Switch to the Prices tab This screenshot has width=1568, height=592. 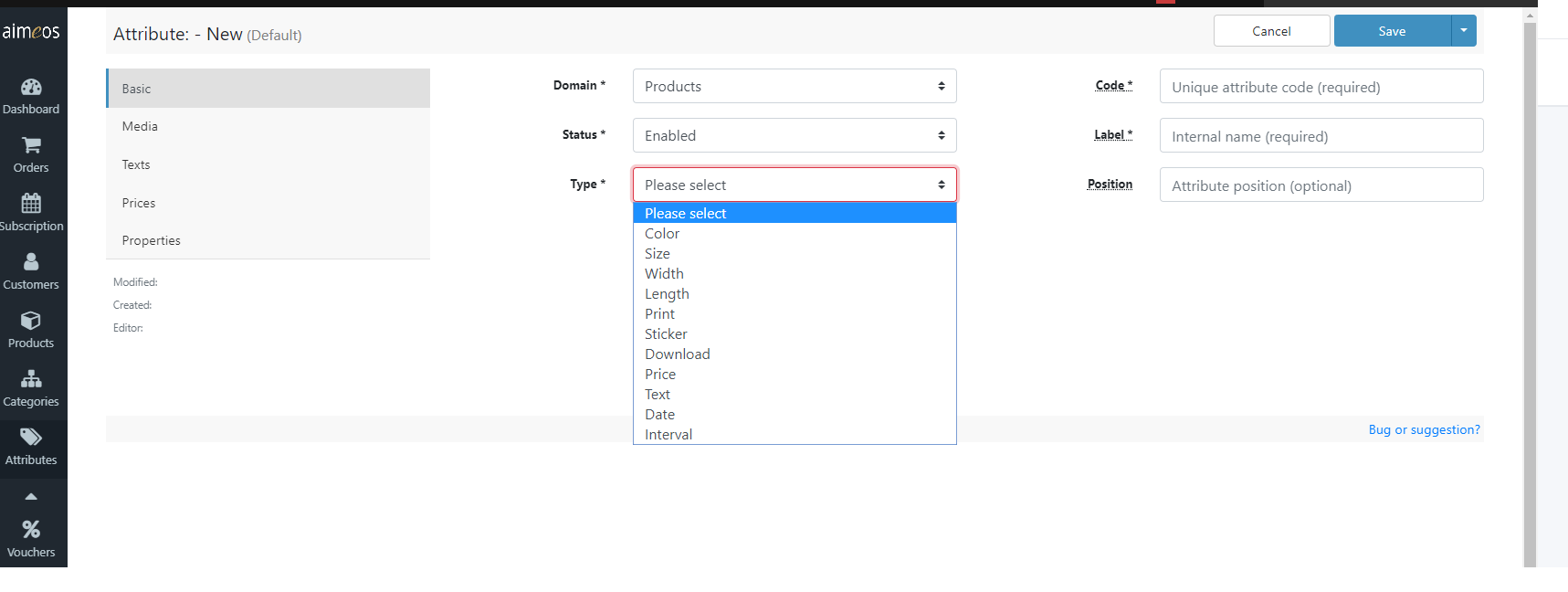[x=268, y=203]
